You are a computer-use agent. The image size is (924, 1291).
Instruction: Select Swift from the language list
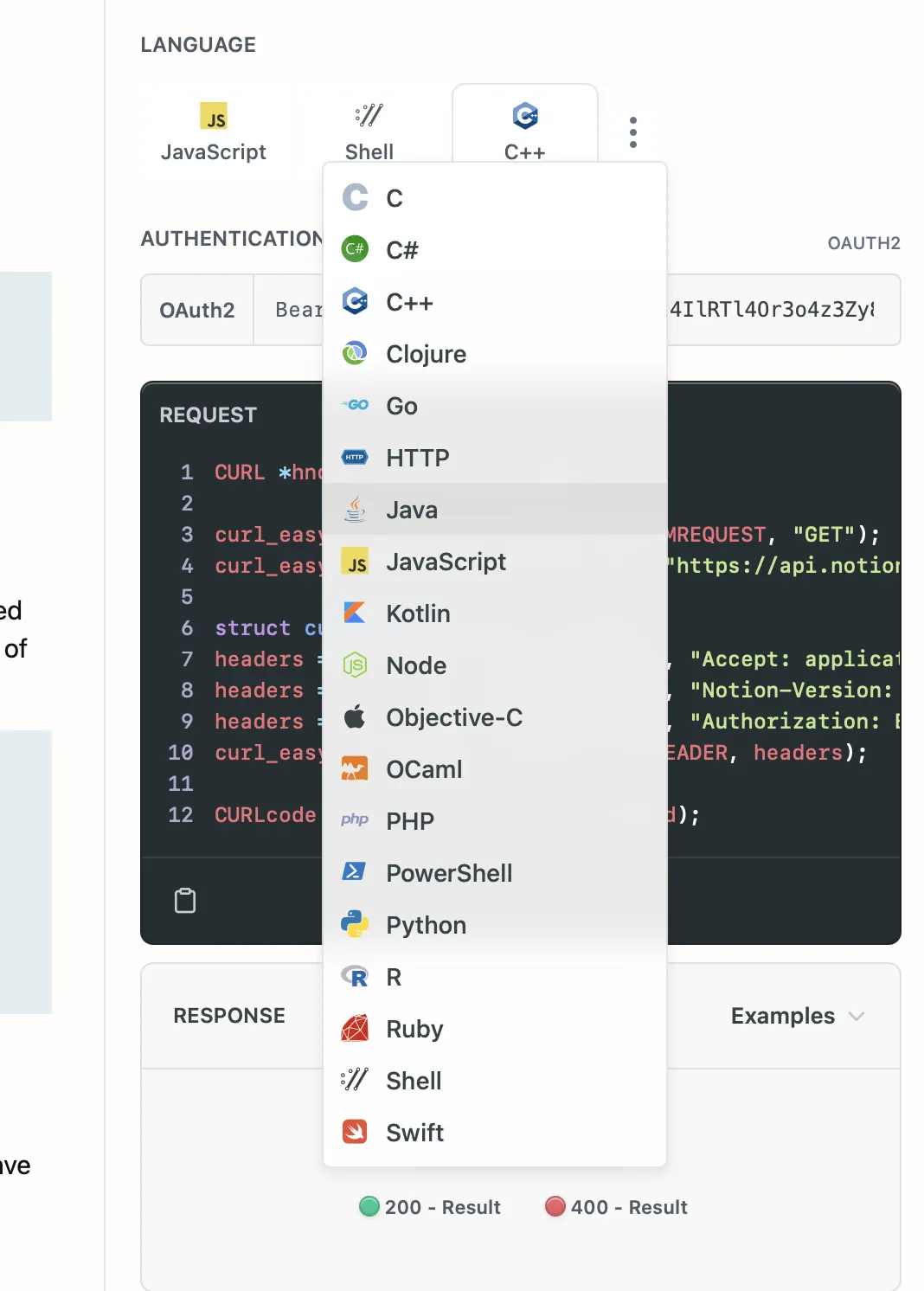click(x=494, y=1133)
